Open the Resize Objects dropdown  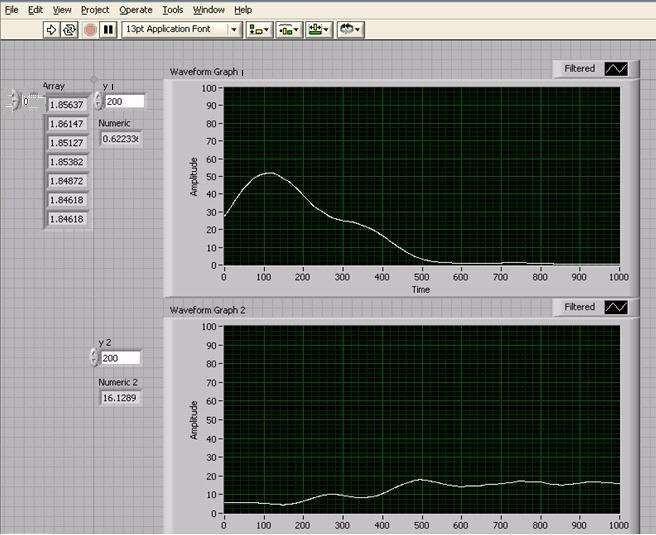click(319, 30)
